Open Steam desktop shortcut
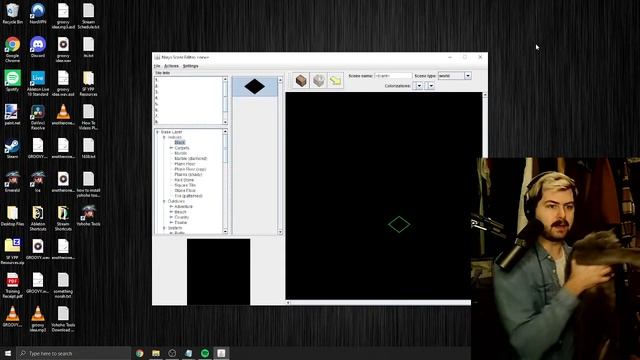640x360 pixels. point(12,149)
